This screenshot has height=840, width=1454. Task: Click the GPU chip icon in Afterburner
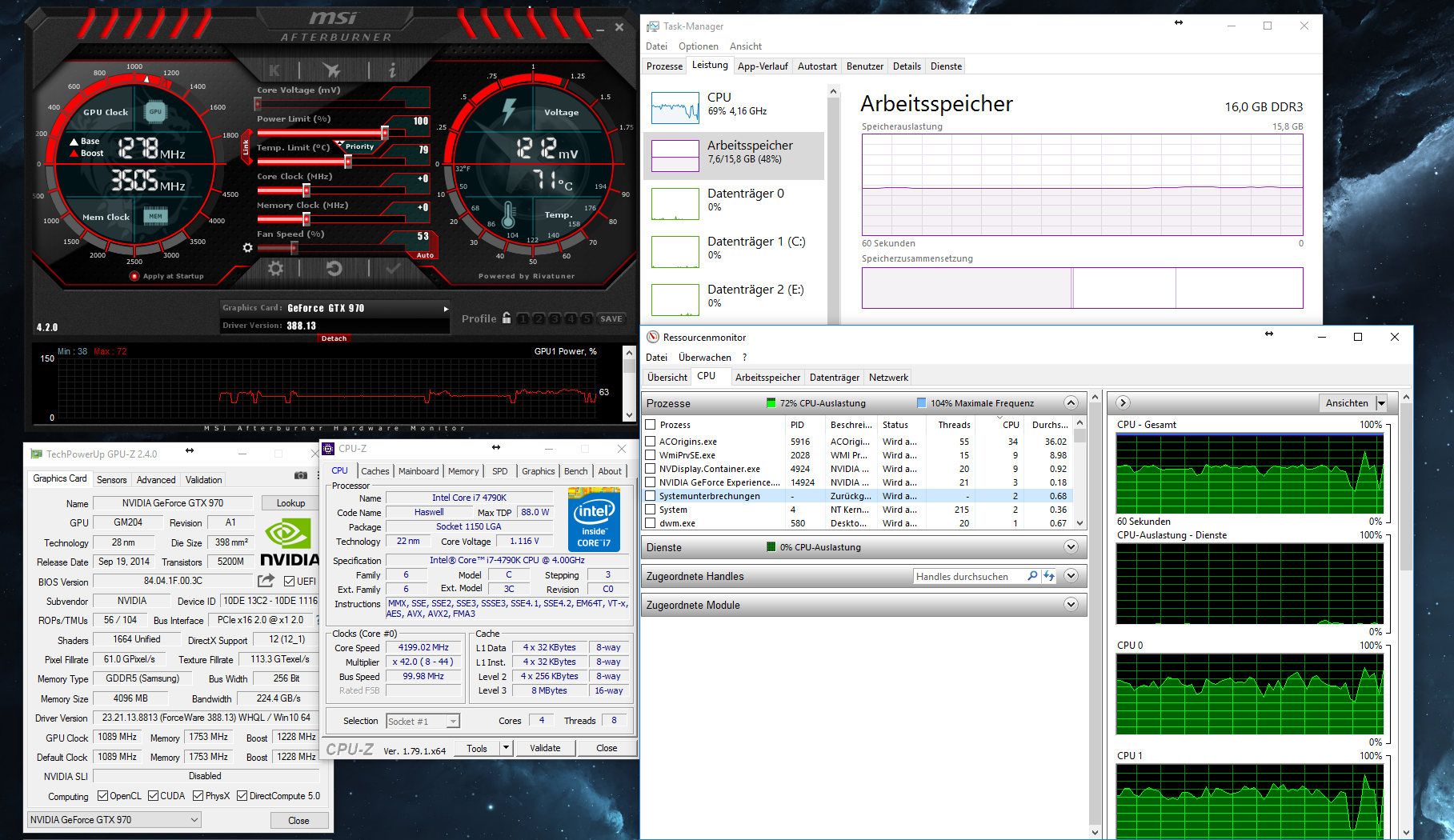tap(155, 112)
